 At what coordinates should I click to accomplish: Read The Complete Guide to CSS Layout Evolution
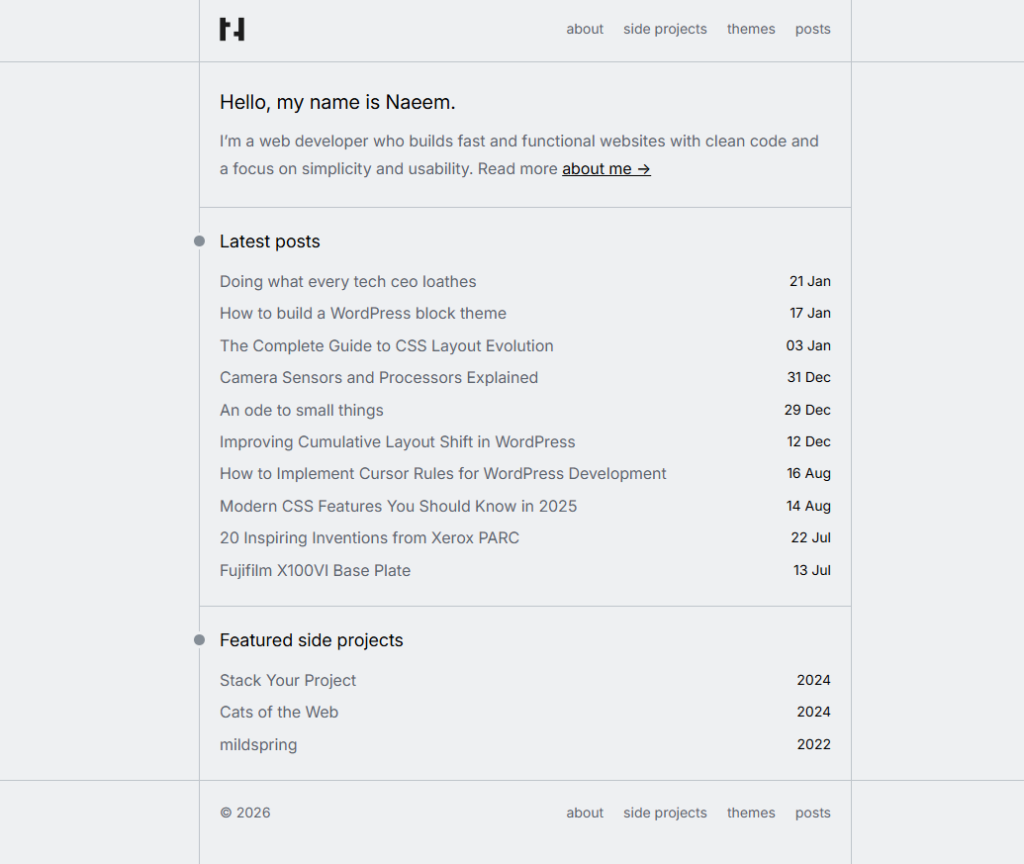[387, 345]
